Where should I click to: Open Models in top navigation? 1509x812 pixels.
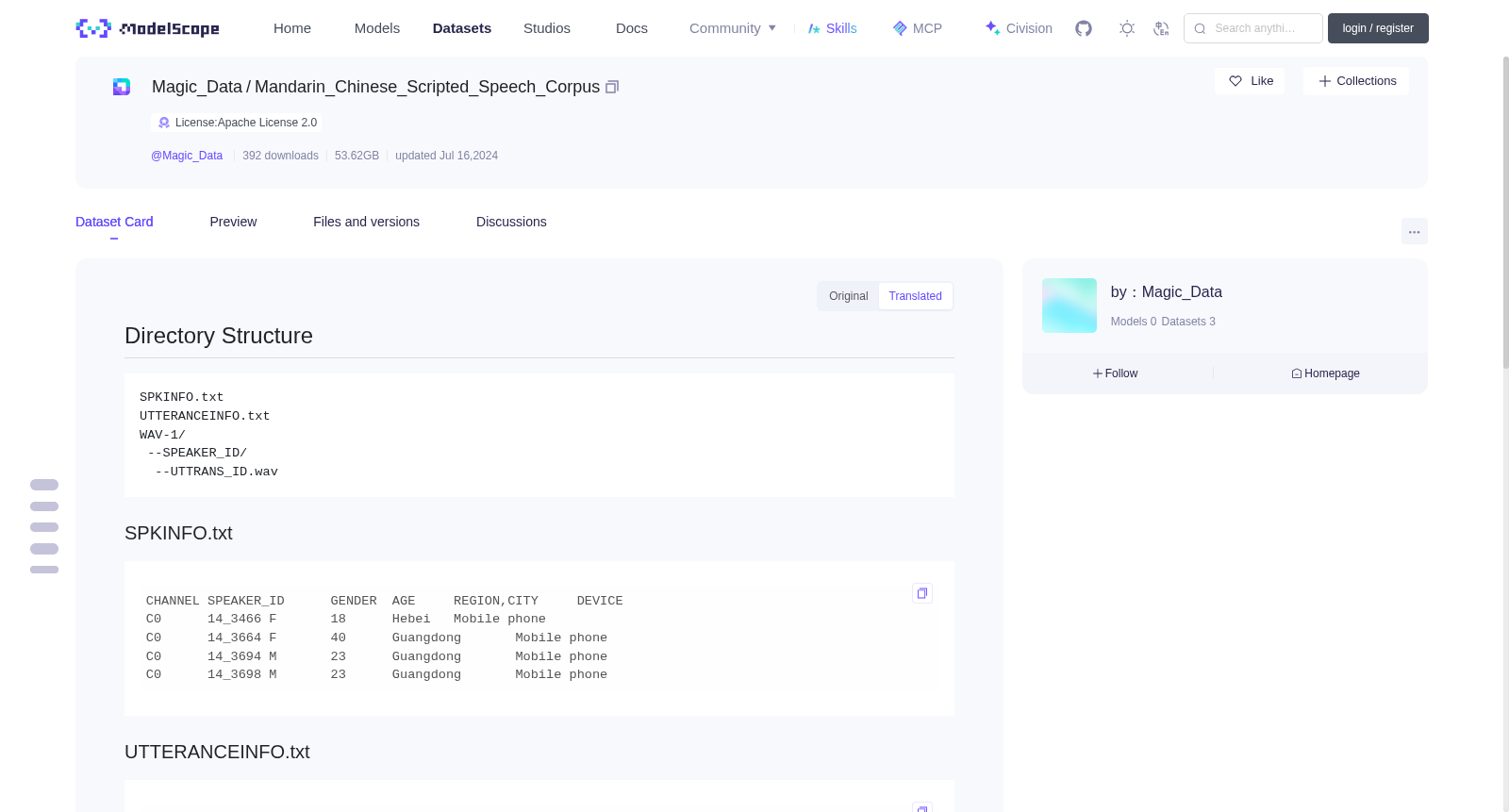point(377,28)
